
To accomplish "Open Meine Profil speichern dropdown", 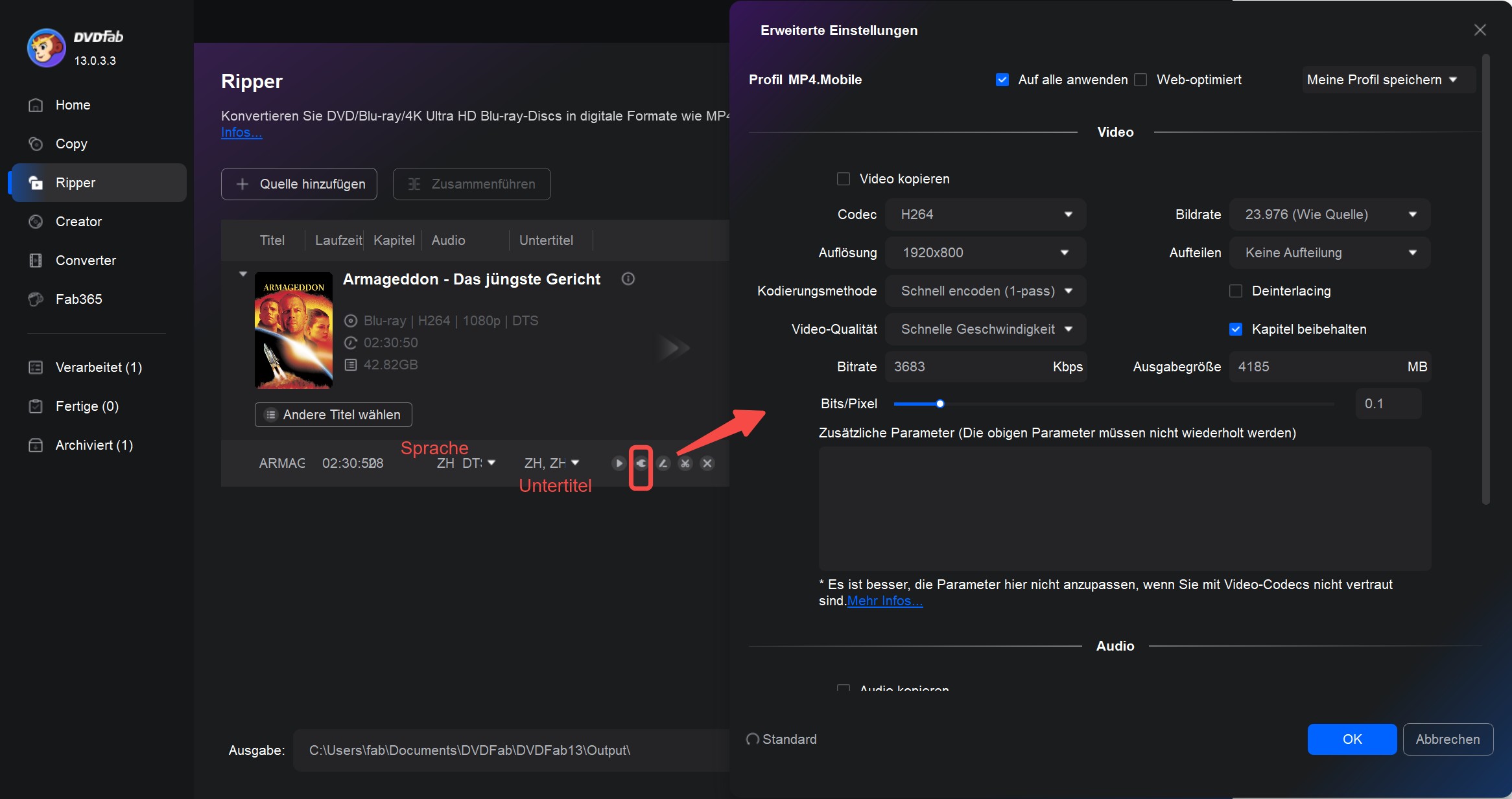I will pos(1389,80).
